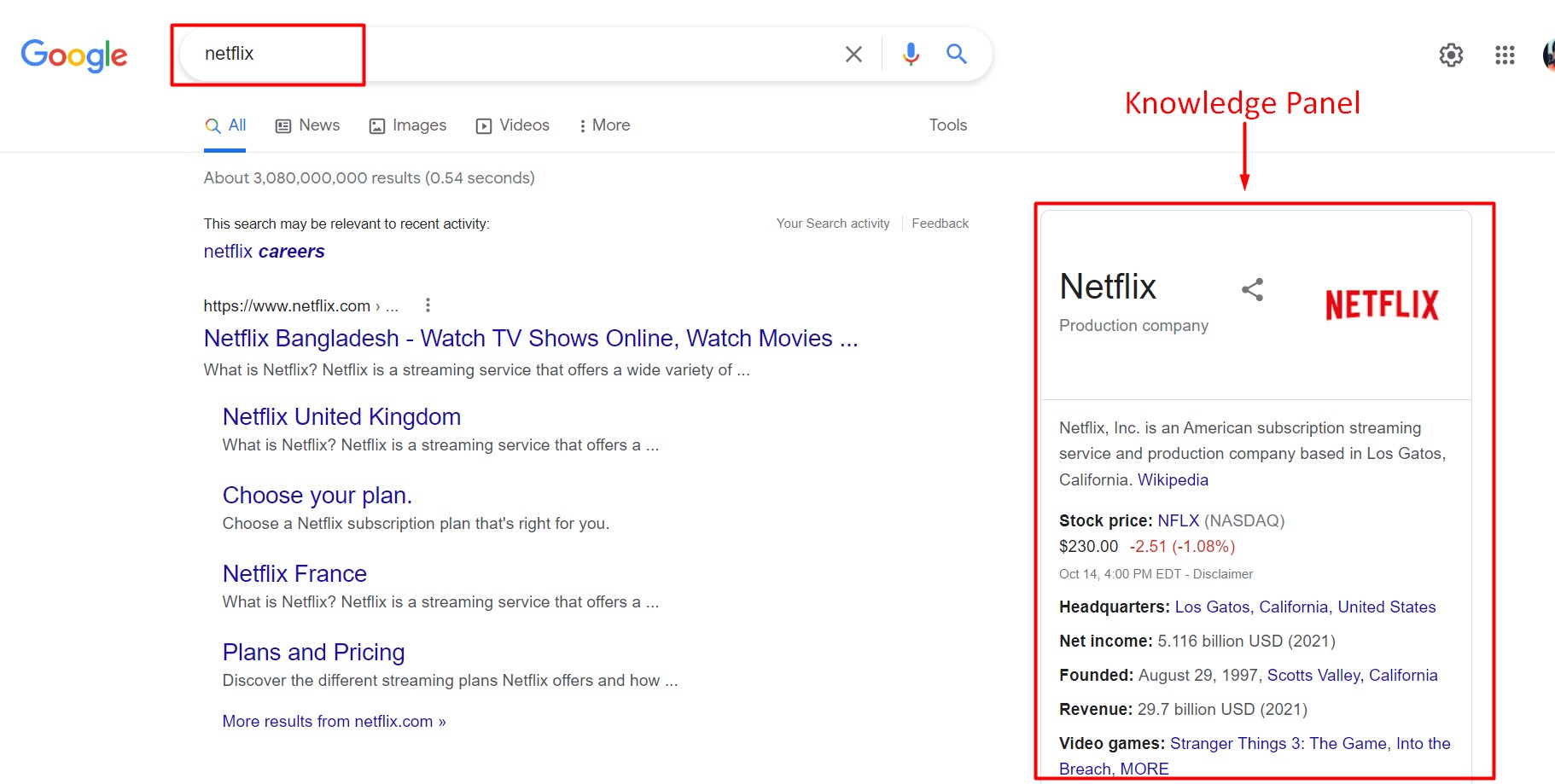1555x784 pixels.
Task: Click the Google logo
Action: pos(74,55)
